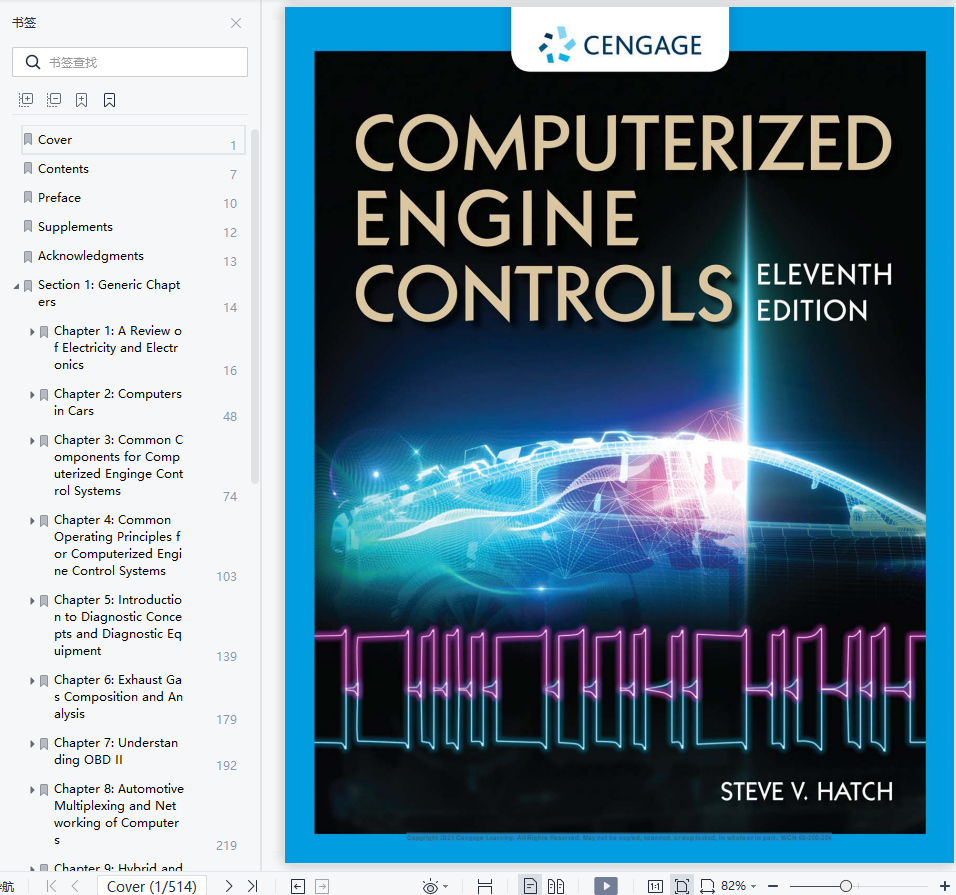956x895 pixels.
Task: Close the bookmarks panel
Action: click(x=236, y=23)
